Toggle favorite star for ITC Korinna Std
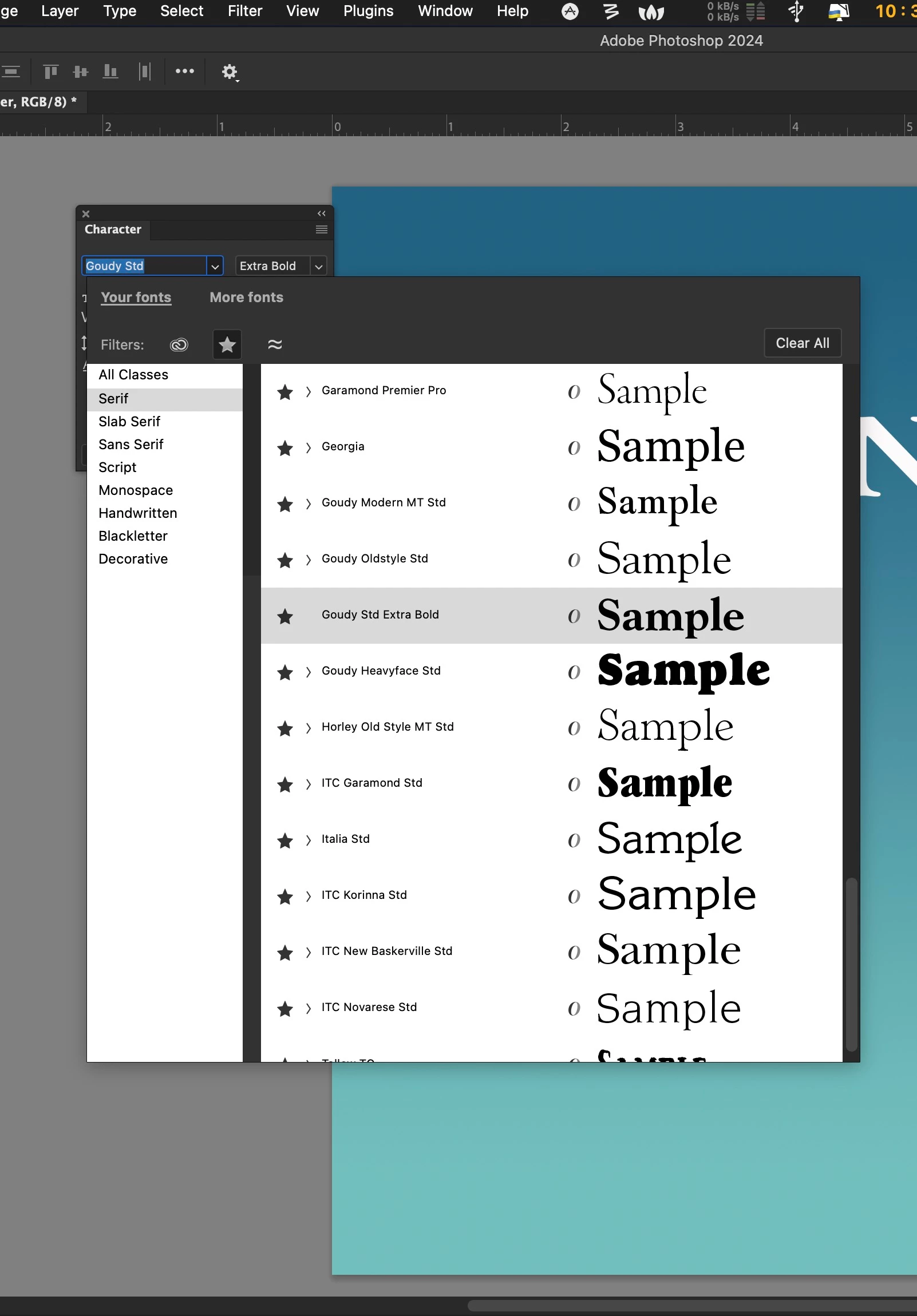The width and height of the screenshot is (917, 1316). coord(285,897)
